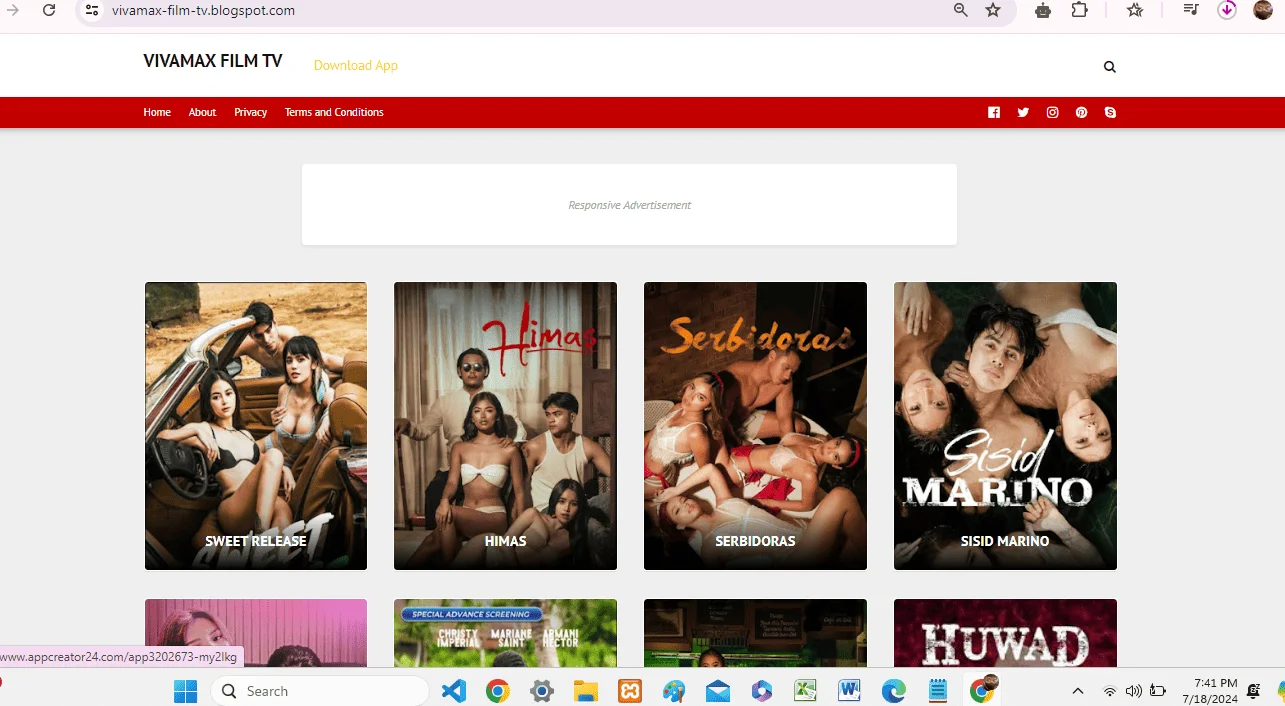Open the Serbidoras movie poster
Image resolution: width=1285 pixels, height=706 pixels.
(x=755, y=426)
